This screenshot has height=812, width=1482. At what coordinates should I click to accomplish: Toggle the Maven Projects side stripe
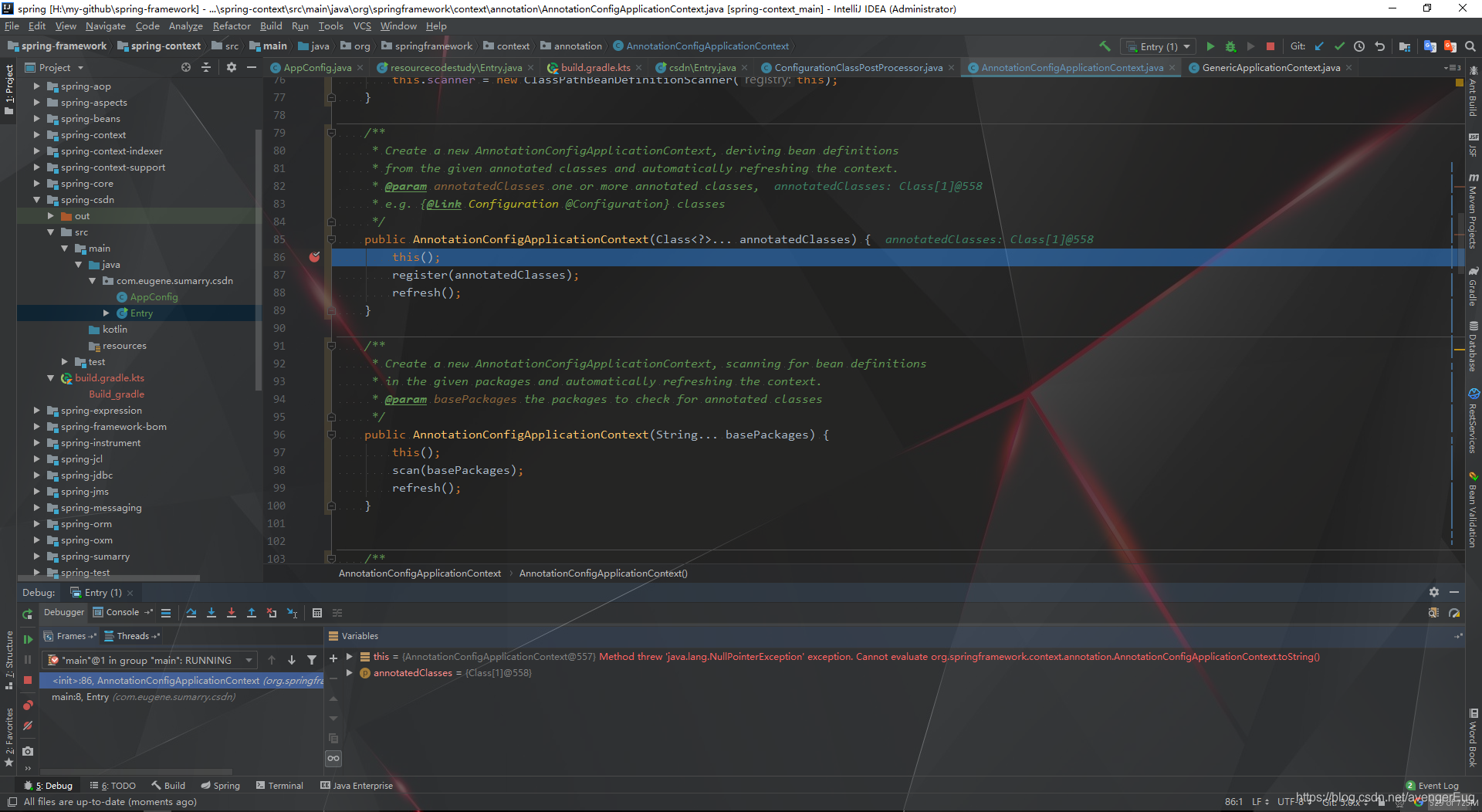[1474, 210]
